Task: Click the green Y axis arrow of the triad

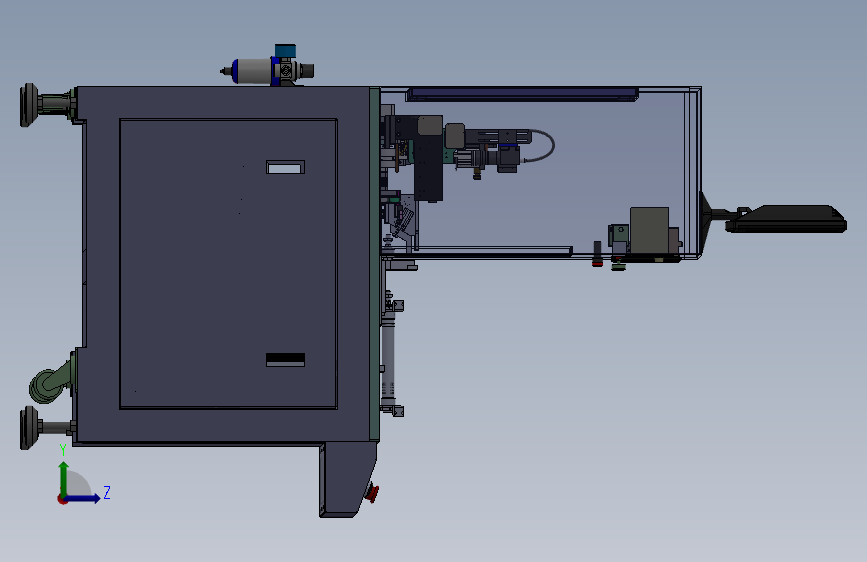Action: [x=64, y=478]
